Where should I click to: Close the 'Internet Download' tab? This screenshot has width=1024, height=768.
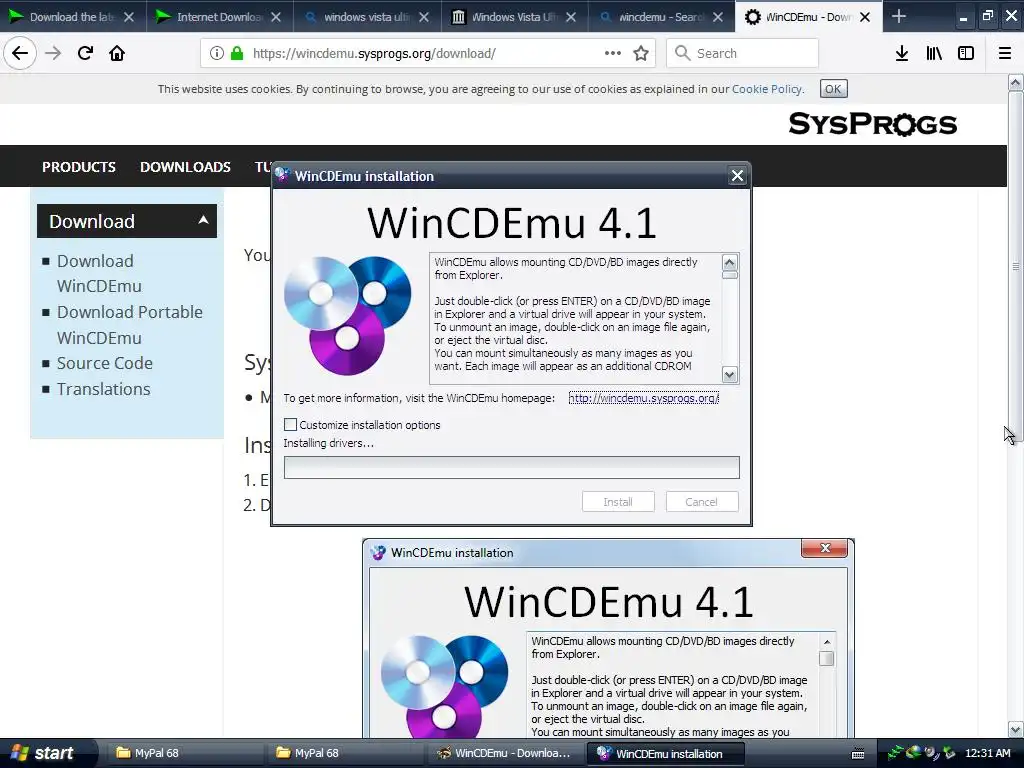pyautogui.click(x=276, y=17)
